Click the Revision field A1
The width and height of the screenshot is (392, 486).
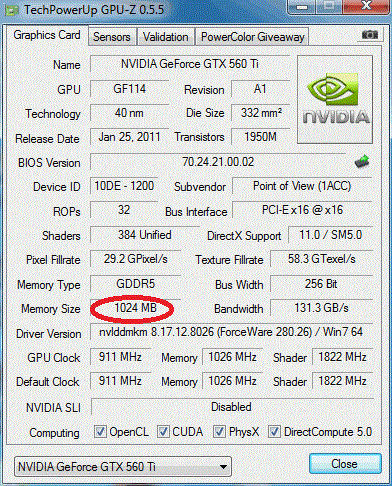260,89
